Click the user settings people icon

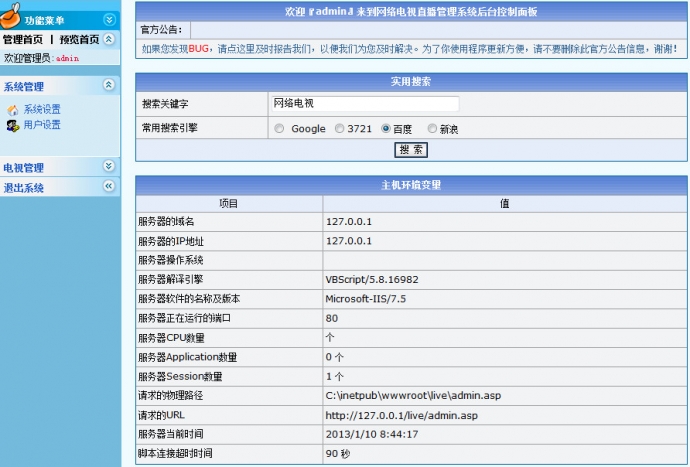click(x=13, y=126)
